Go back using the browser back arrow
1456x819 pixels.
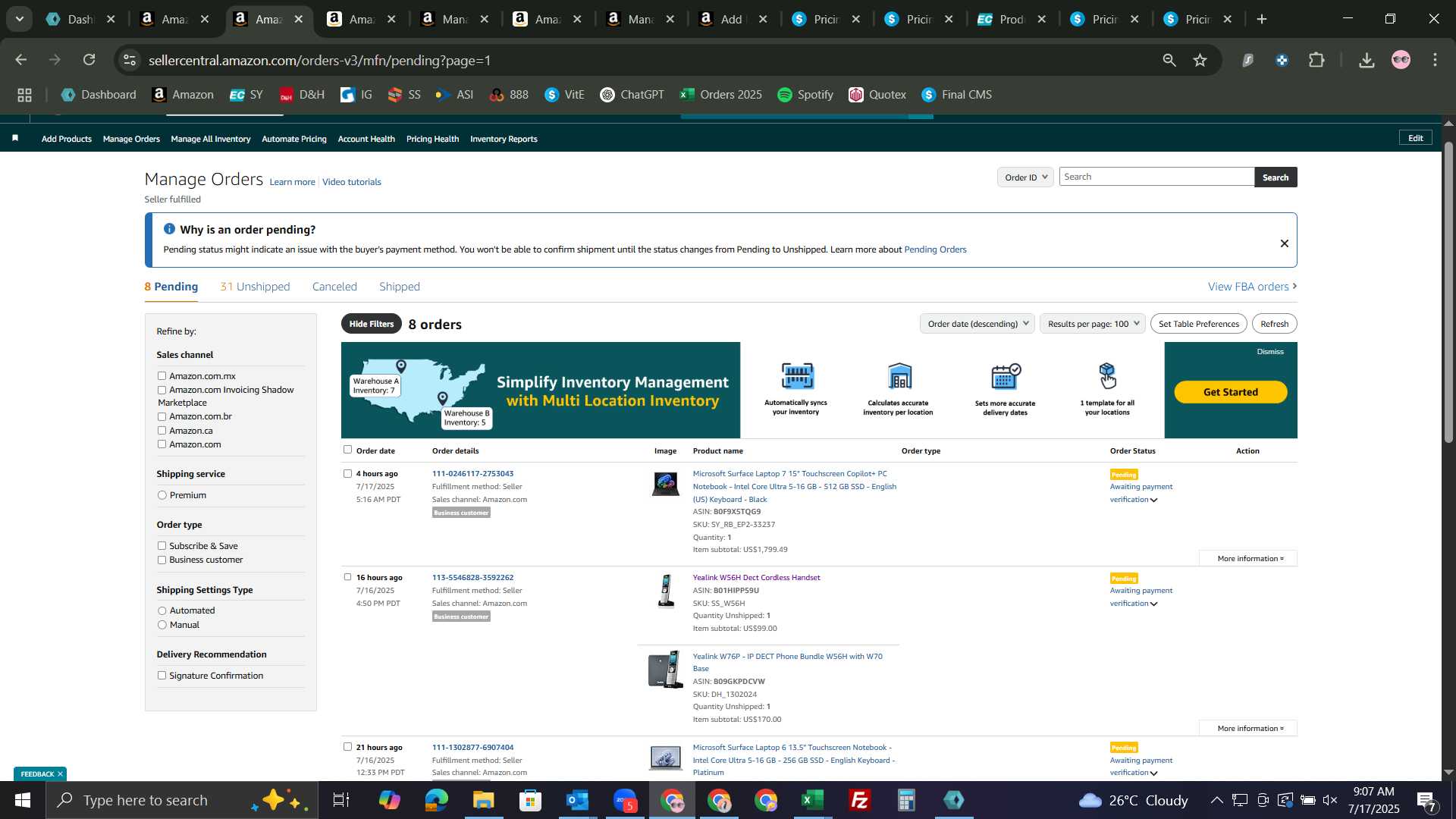point(20,60)
